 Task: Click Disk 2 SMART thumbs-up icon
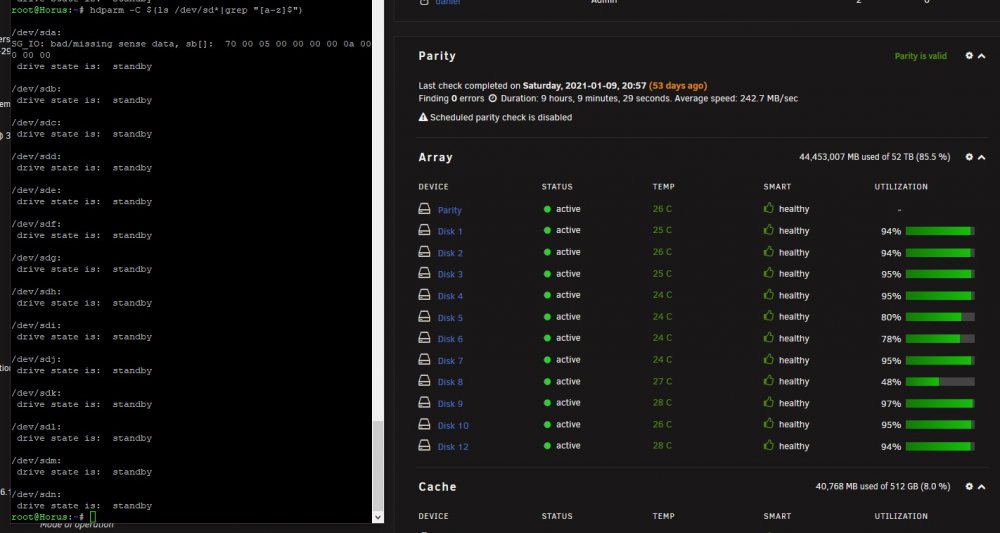click(768, 251)
